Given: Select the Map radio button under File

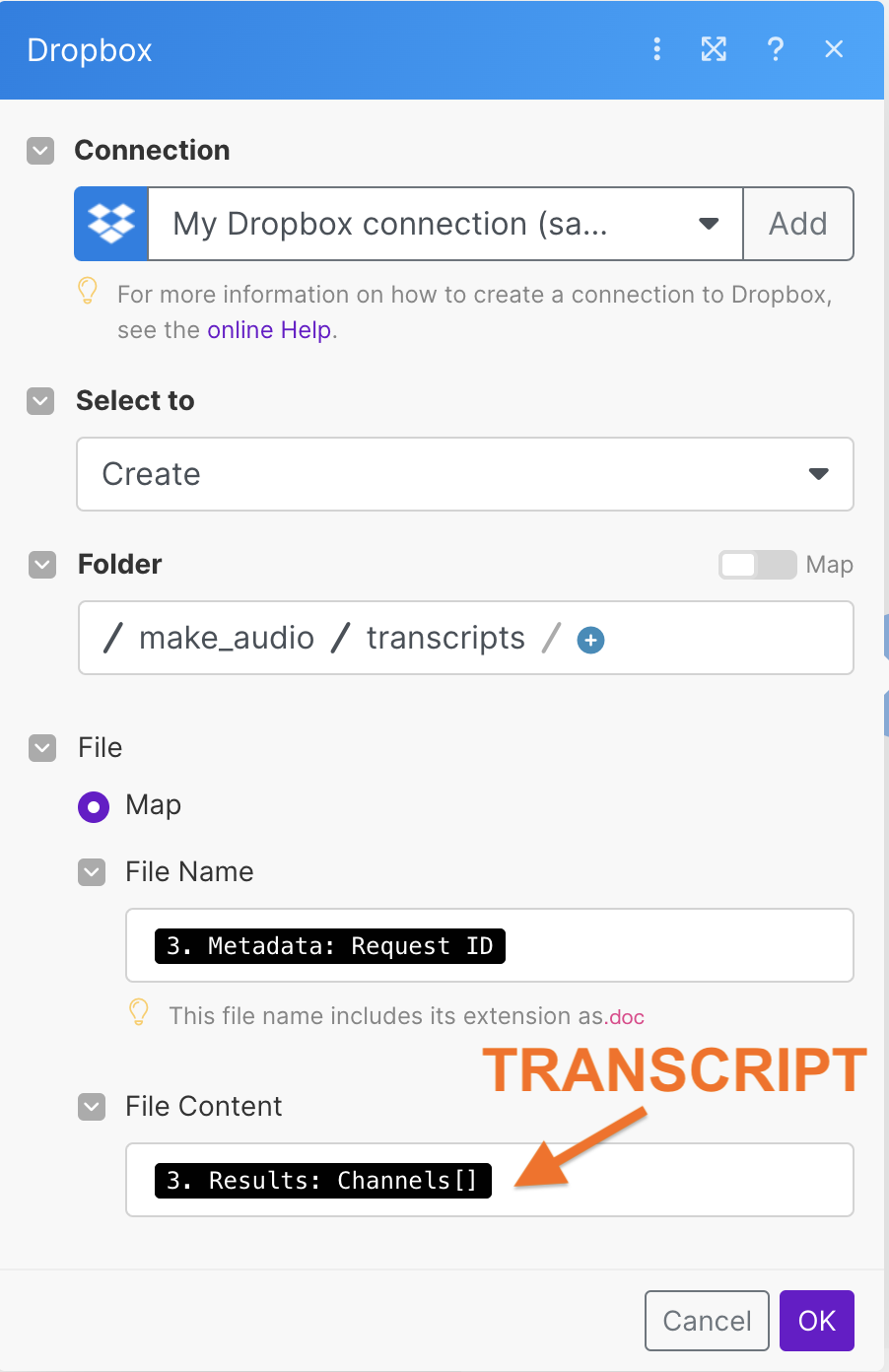Looking at the screenshot, I should click(94, 807).
